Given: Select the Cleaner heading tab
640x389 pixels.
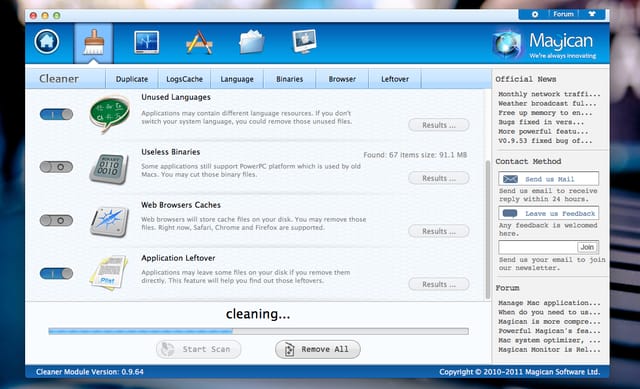Looking at the screenshot, I should [x=59, y=79].
